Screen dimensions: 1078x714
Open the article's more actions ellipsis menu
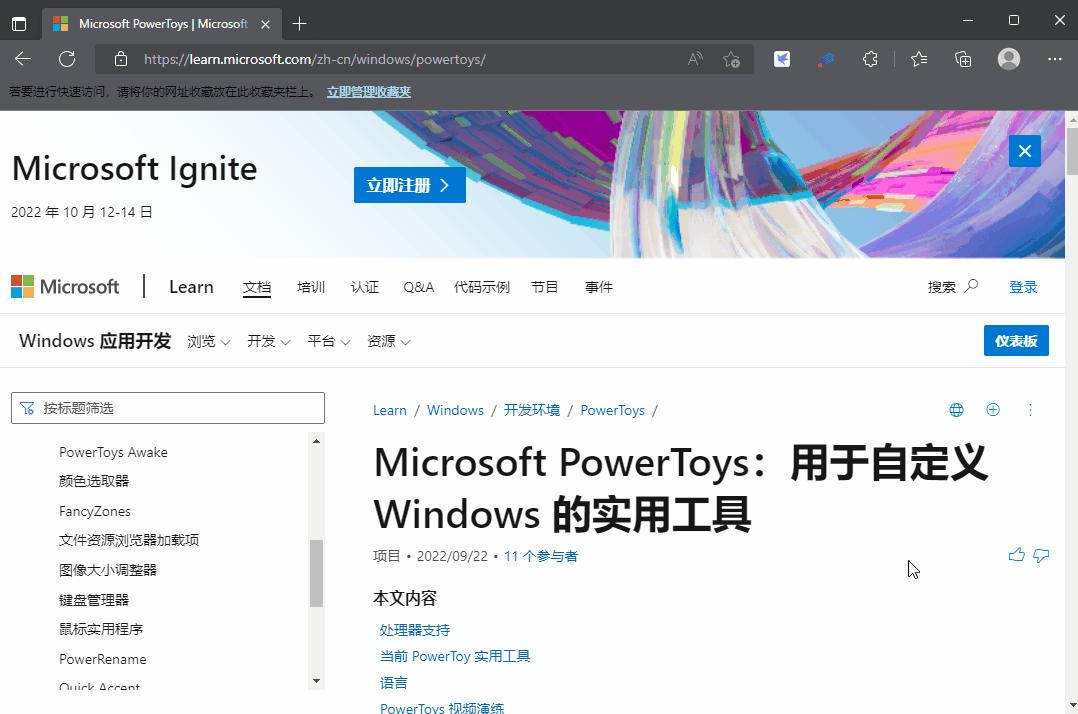pyautogui.click(x=1031, y=410)
